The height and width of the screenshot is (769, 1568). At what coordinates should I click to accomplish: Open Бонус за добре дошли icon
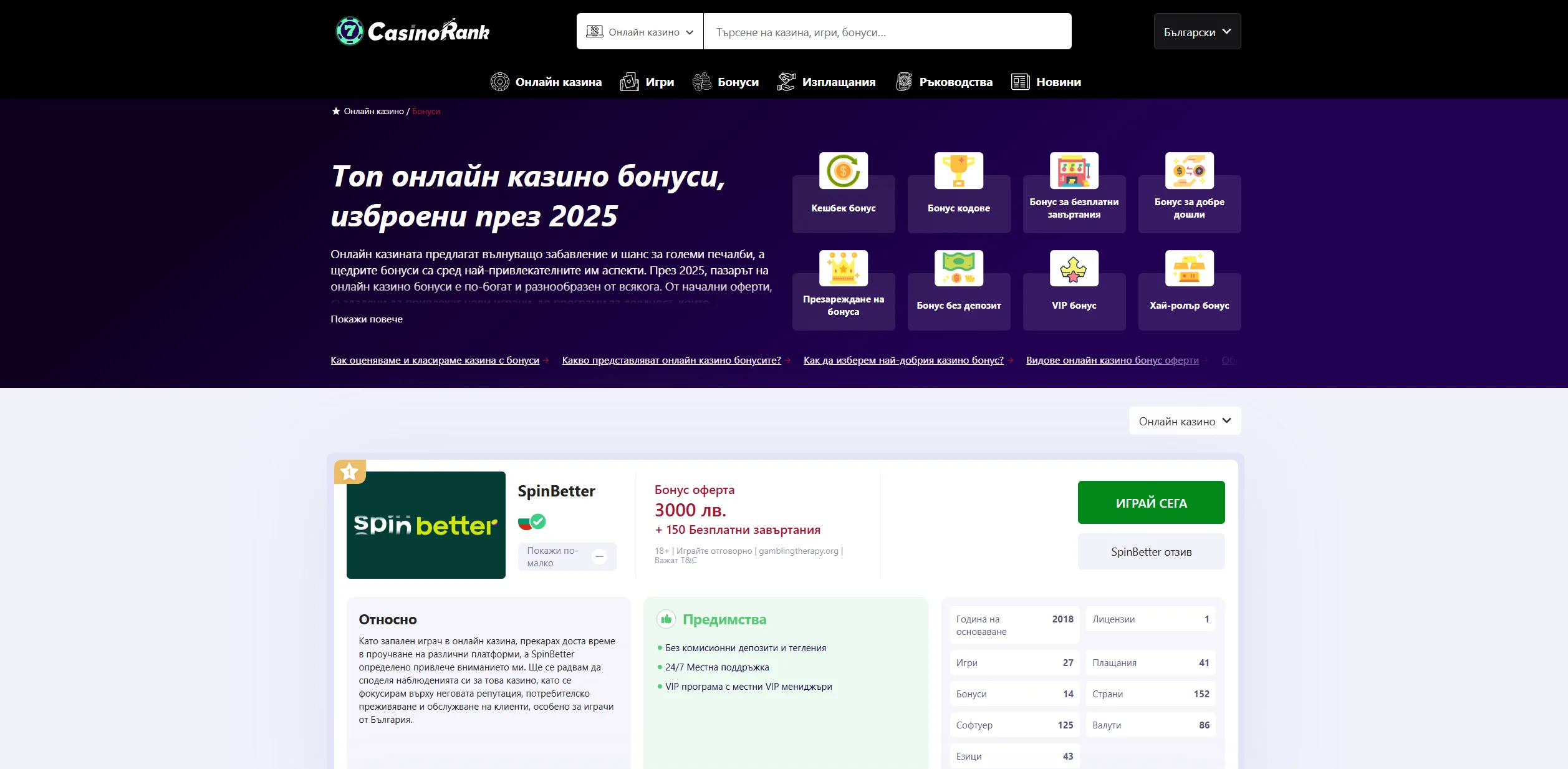[x=1189, y=170]
